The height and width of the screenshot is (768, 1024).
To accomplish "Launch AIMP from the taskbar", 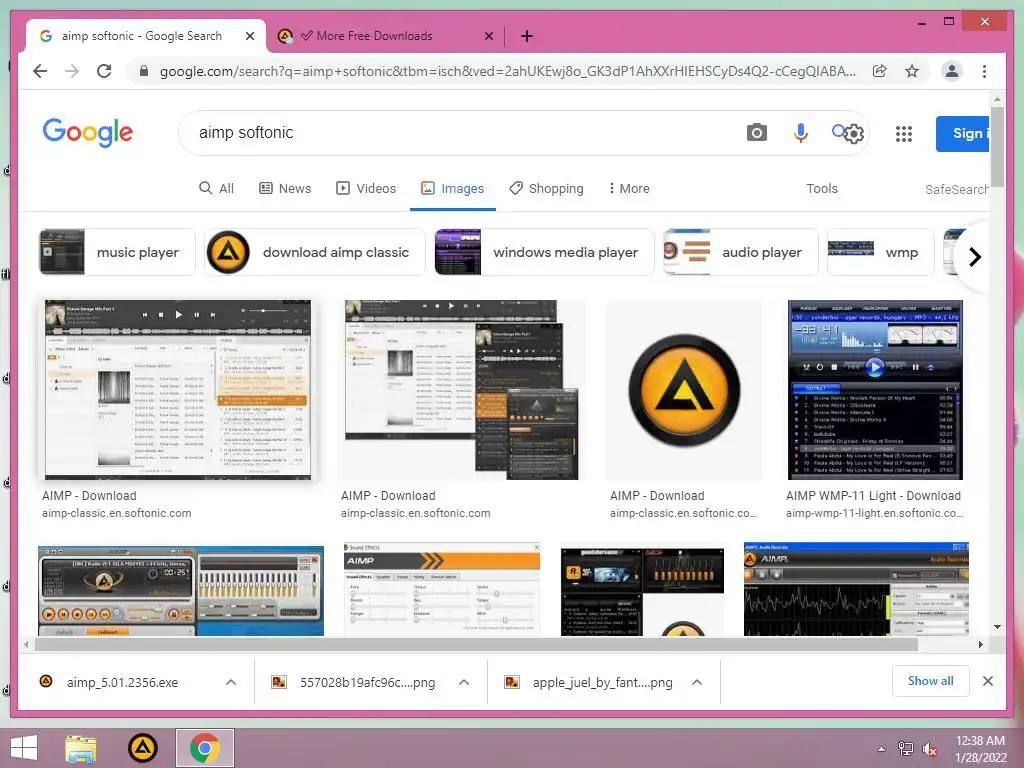I will click(142, 748).
